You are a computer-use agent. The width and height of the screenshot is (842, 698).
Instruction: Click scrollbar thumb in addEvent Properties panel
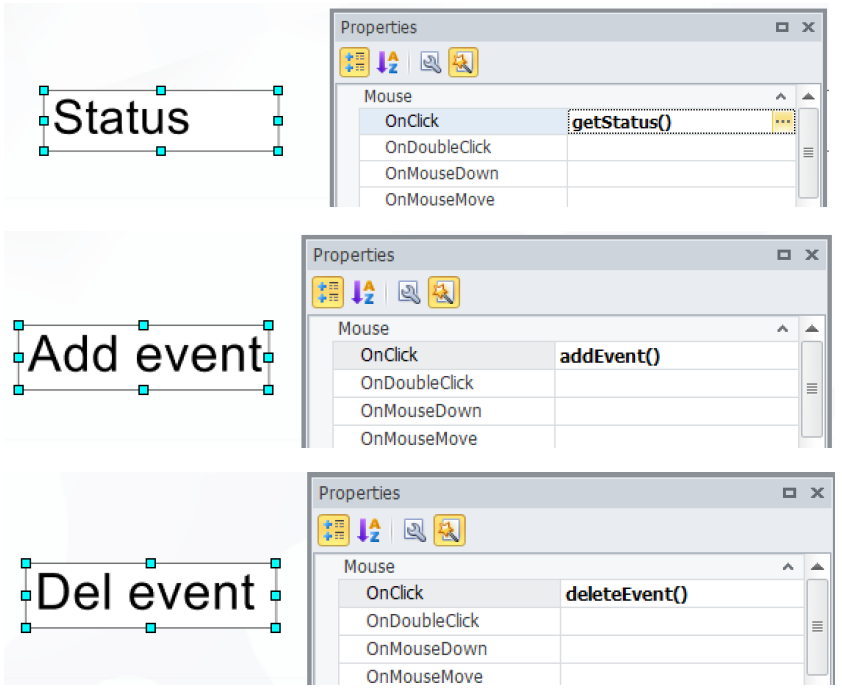coord(811,389)
